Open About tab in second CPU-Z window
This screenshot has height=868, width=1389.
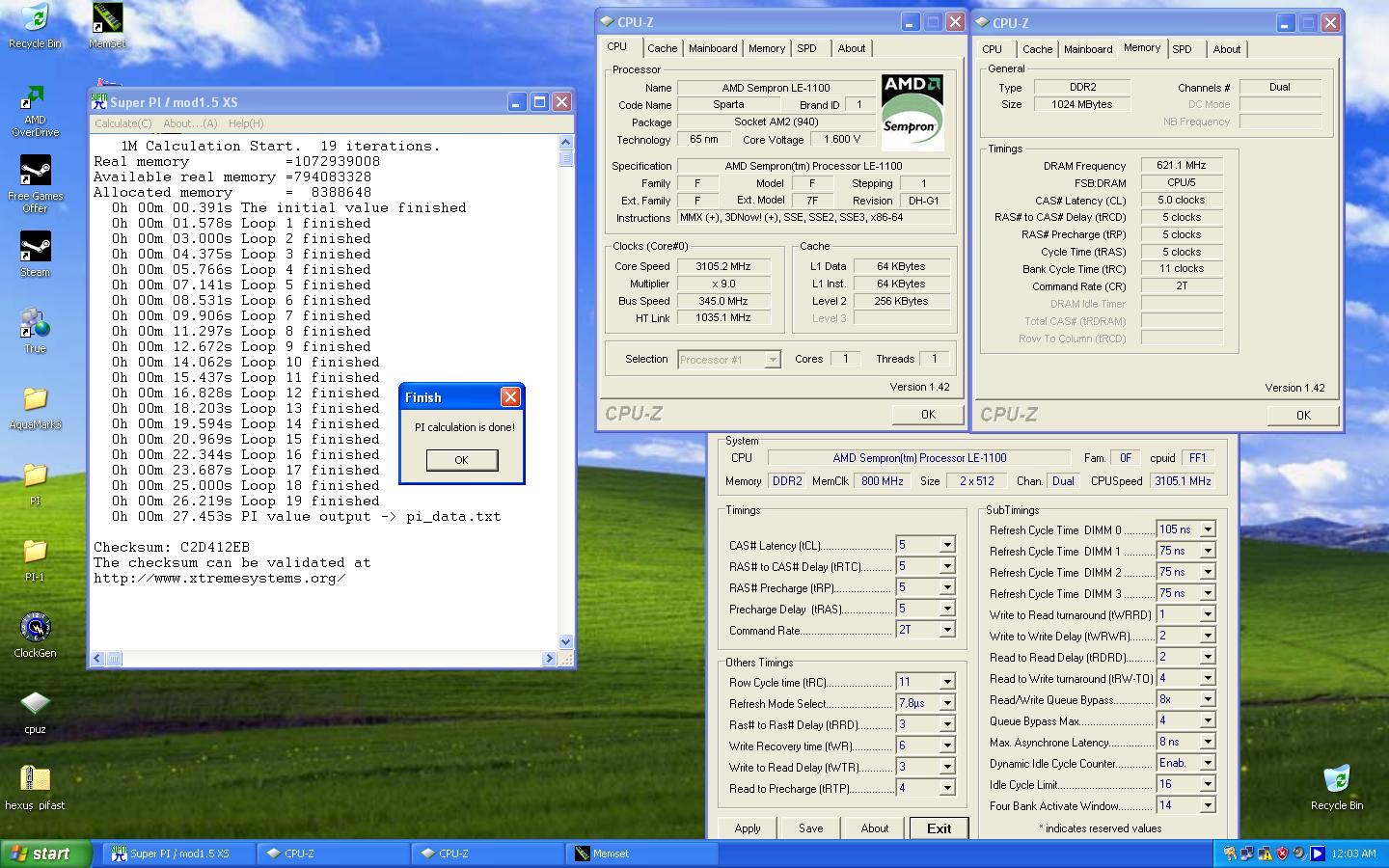tap(1227, 49)
